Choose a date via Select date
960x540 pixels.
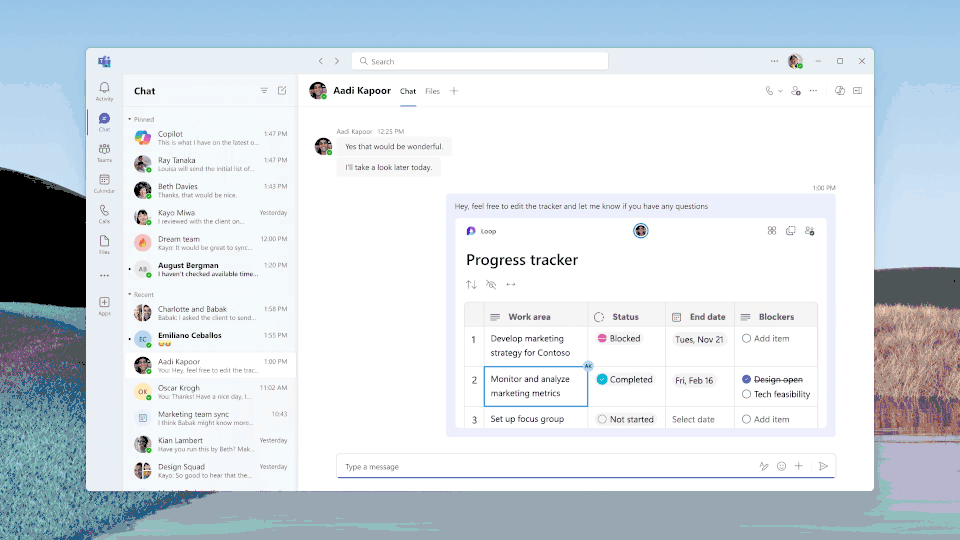click(693, 419)
